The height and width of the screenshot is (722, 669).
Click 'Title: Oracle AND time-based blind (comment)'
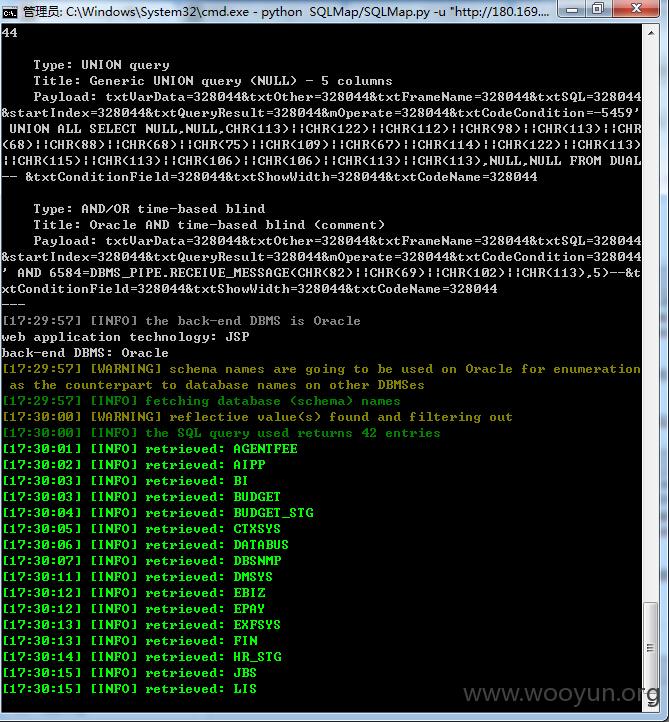pos(209,225)
